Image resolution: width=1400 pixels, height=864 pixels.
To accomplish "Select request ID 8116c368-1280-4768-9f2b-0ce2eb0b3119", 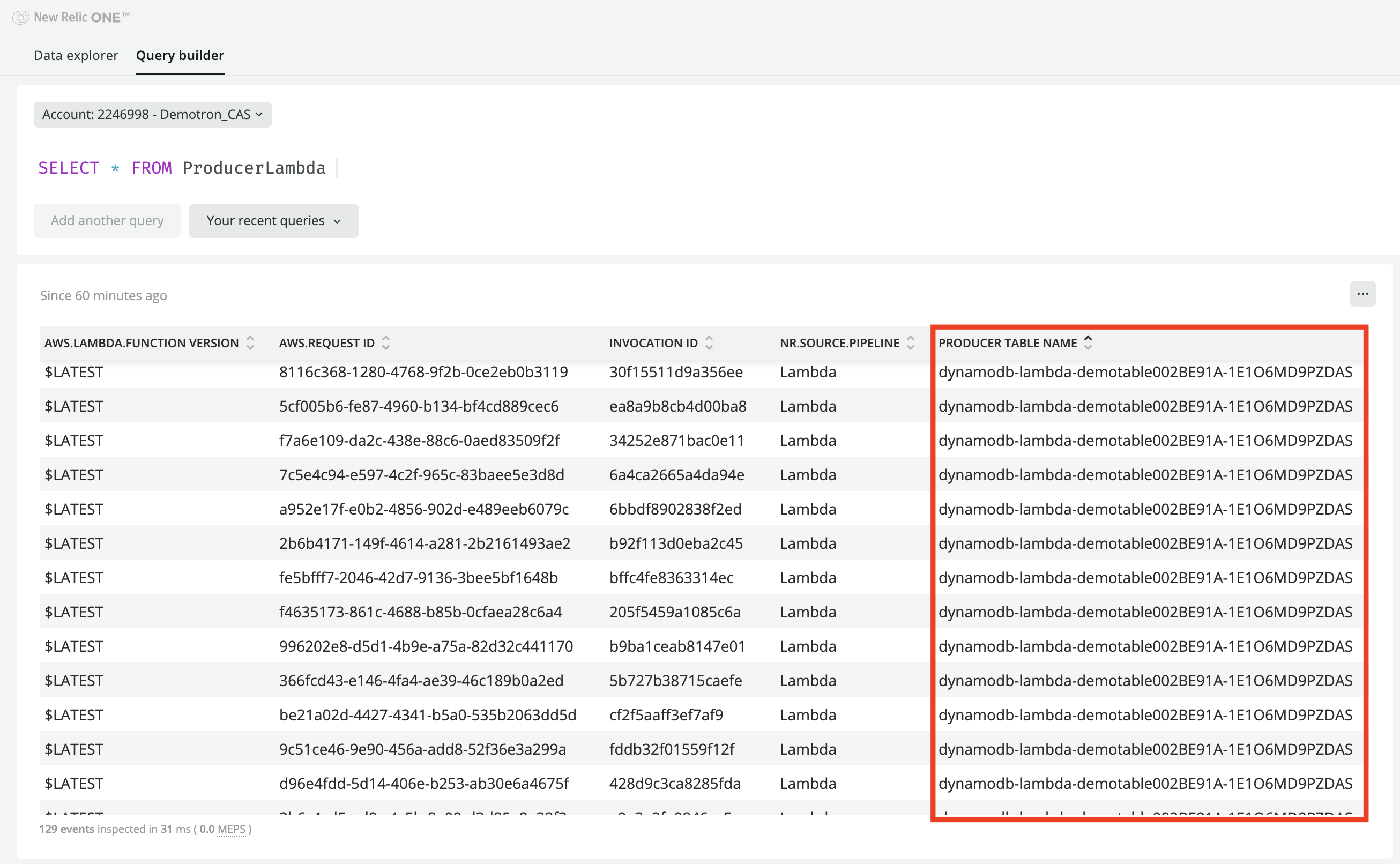I will click(423, 372).
